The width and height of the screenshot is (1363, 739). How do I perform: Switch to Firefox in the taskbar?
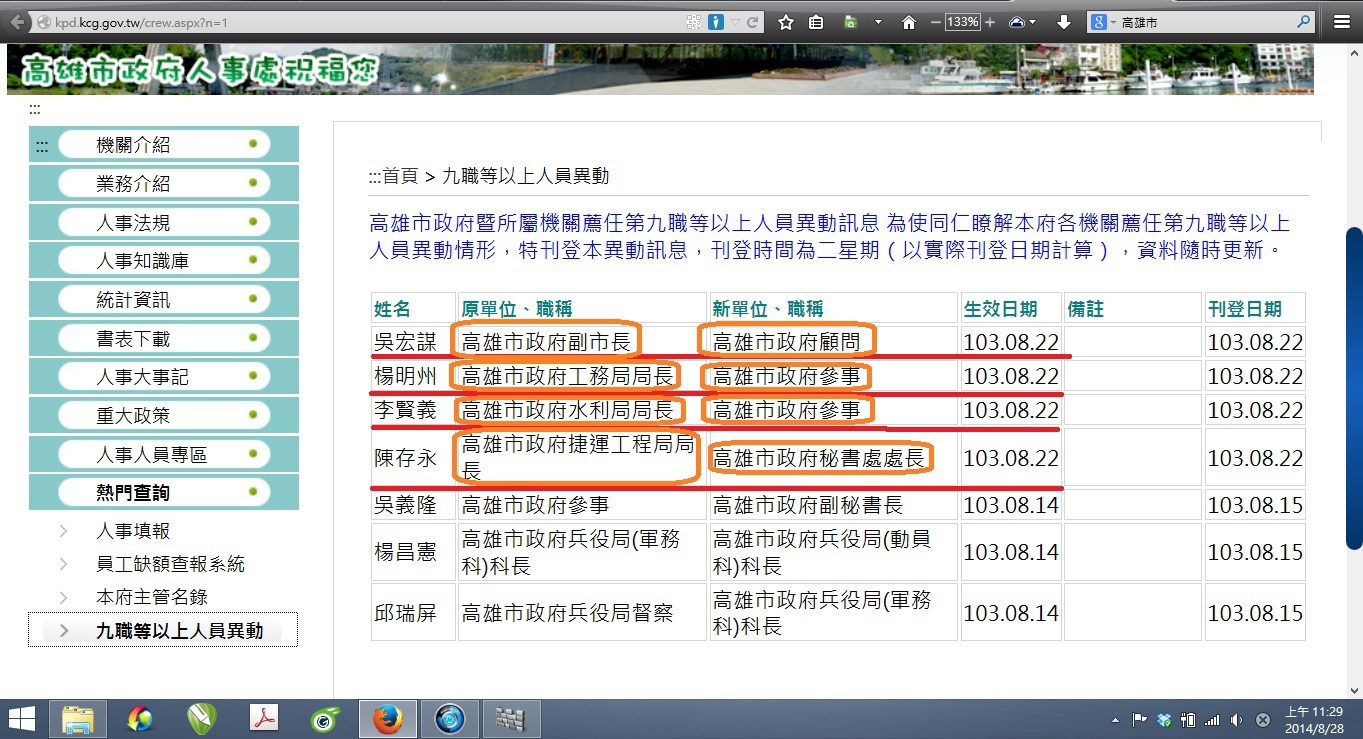(x=387, y=718)
